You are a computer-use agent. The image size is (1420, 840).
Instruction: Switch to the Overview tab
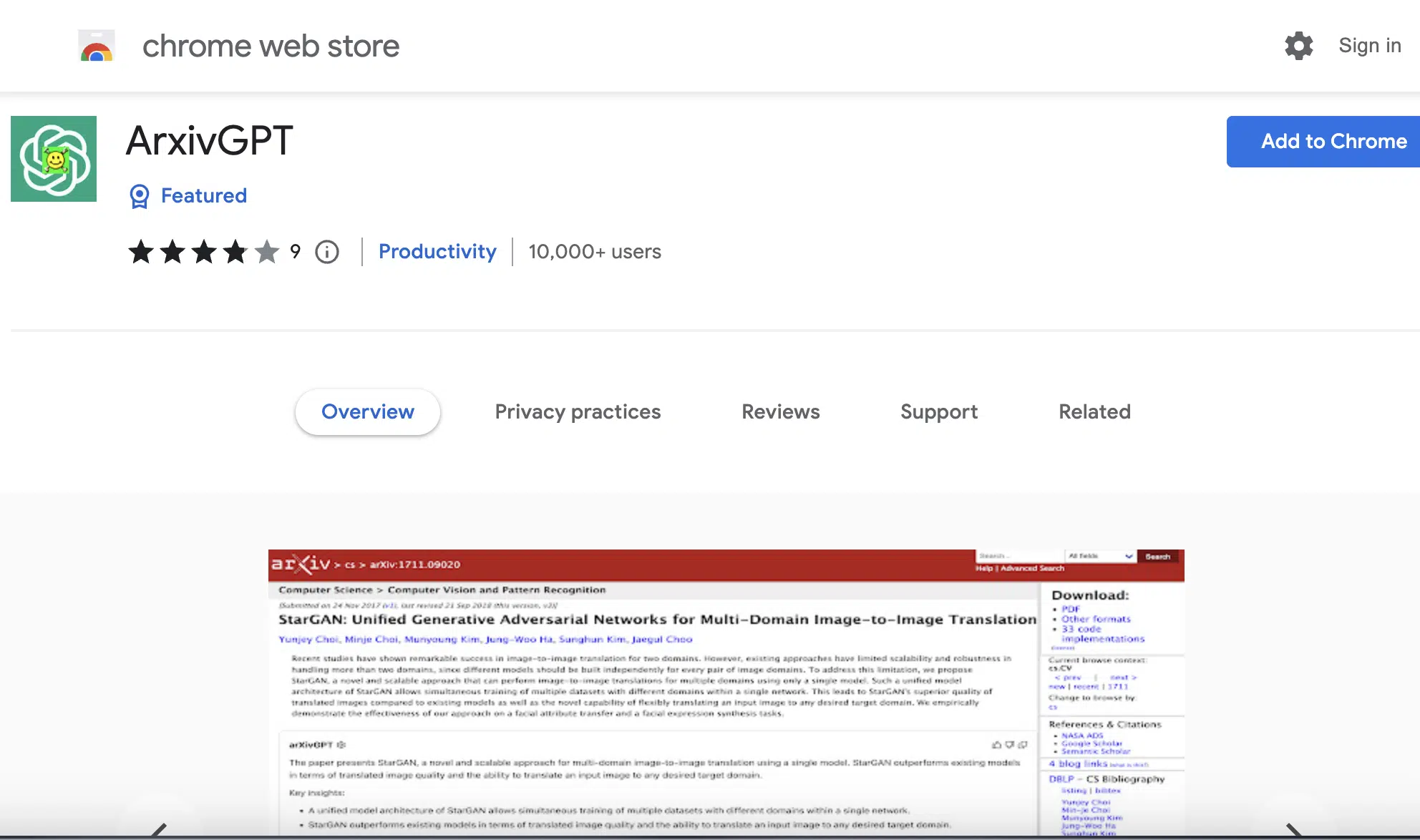(368, 412)
